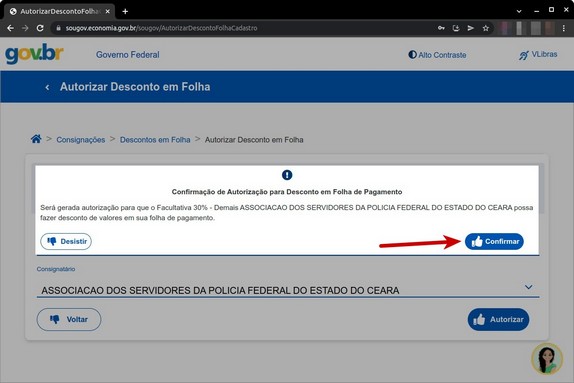Click the 'Confirmação de Autorização' dialog heading

(287, 192)
